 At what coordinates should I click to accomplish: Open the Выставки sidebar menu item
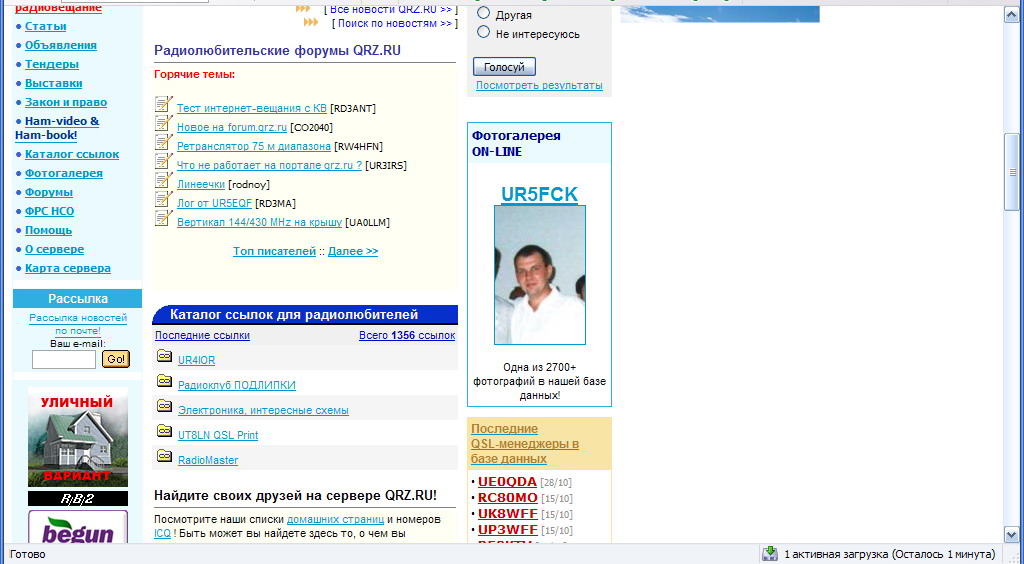click(x=54, y=83)
